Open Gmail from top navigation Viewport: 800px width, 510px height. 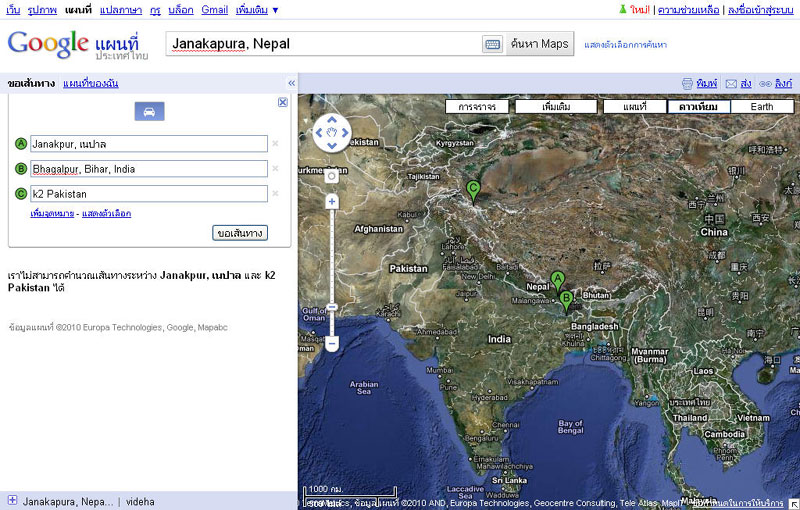point(214,10)
